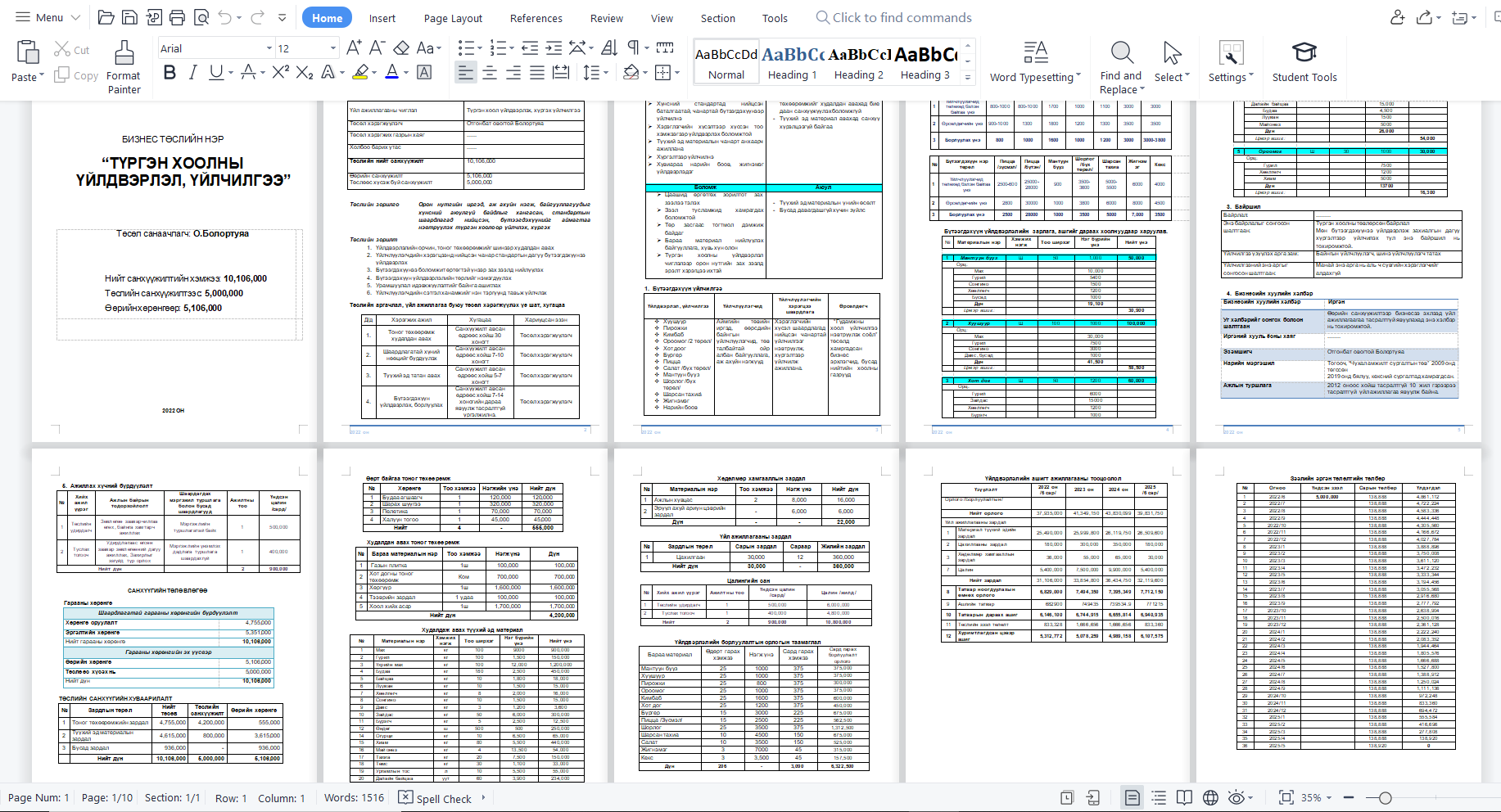This screenshot has width=1501, height=812.
Task: Open Find and Replace
Action: (1121, 67)
